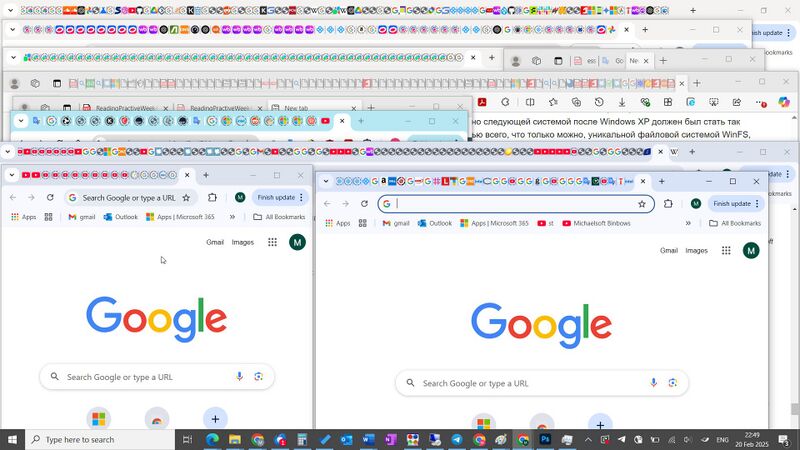Open notification center on the taskbar
The width and height of the screenshot is (800, 450).
point(784,439)
